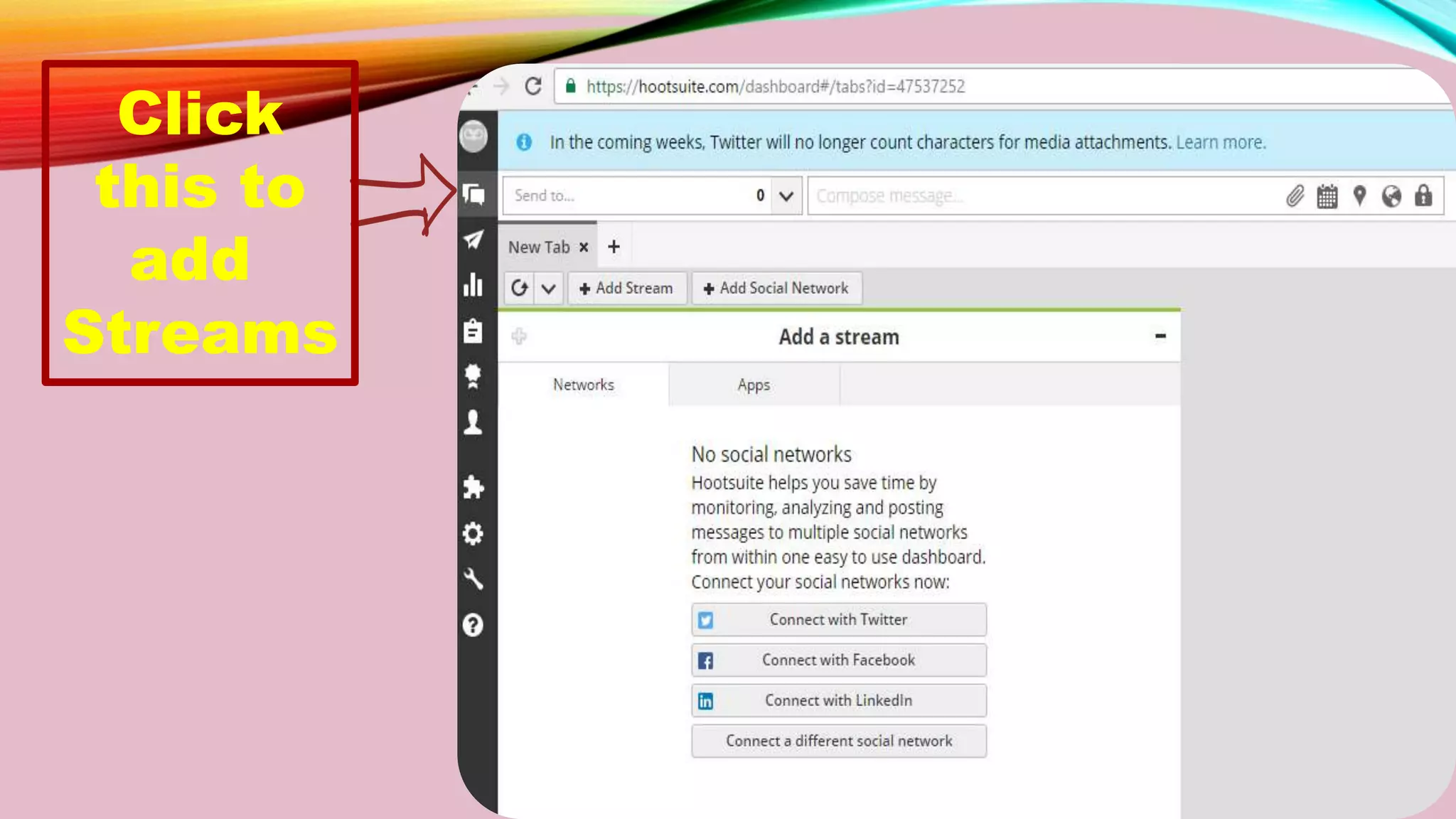The width and height of the screenshot is (1456, 819).
Task: Click the attachment paperclip icon
Action: click(x=1295, y=196)
